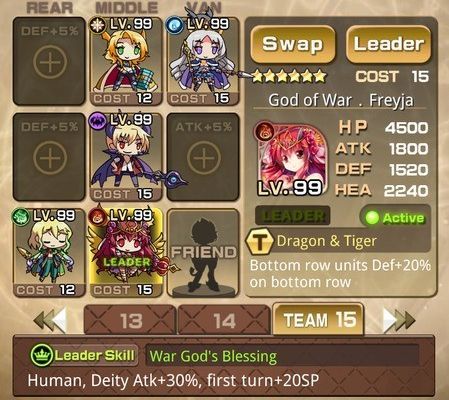Select the green-robed sleeping unit in rear row
The image size is (449, 400).
tap(49, 253)
